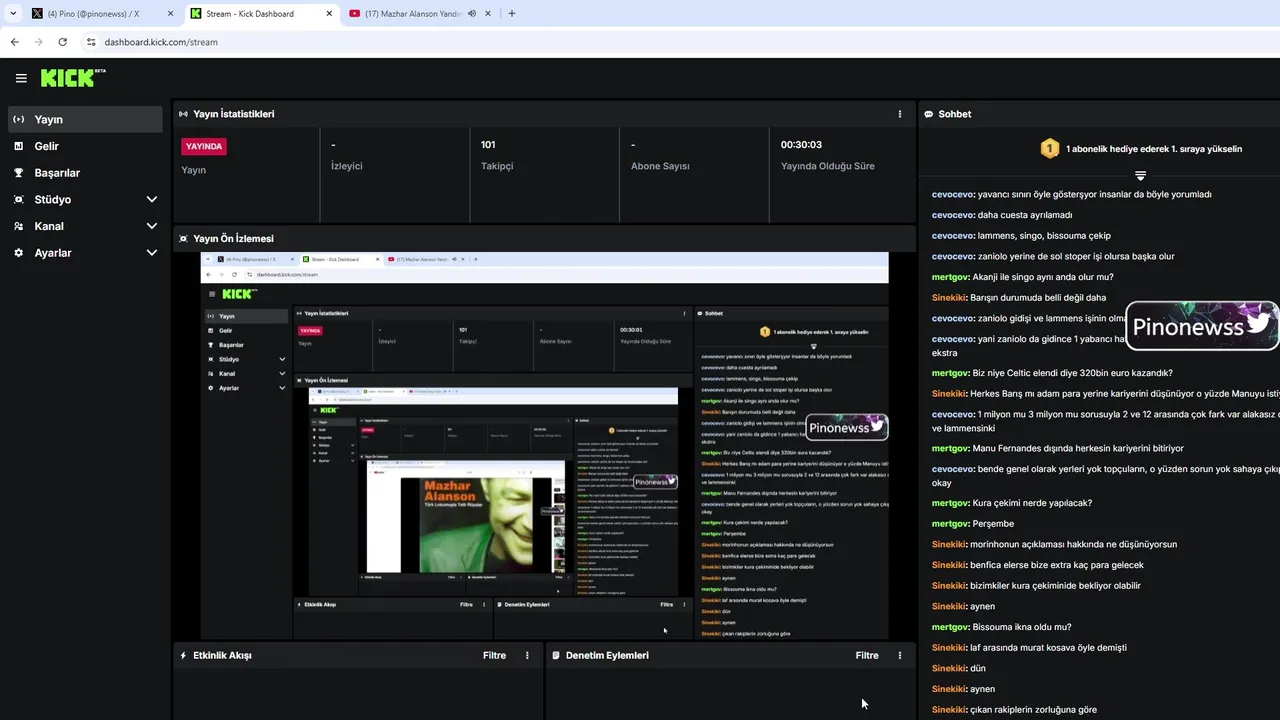Click the Gelir chart icon
The width and height of the screenshot is (1280, 720).
(18, 146)
